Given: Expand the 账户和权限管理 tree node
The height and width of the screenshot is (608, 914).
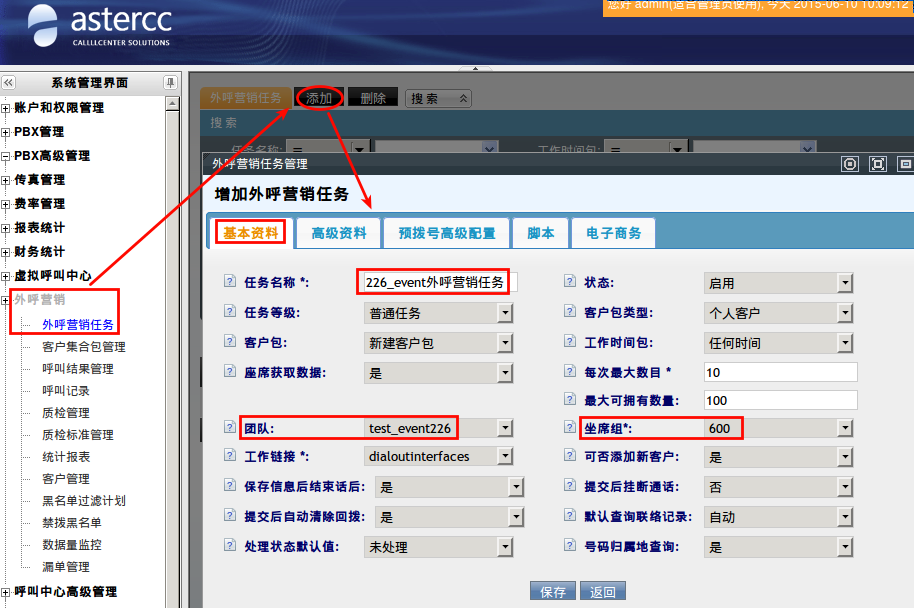Looking at the screenshot, I should pos(6,108).
